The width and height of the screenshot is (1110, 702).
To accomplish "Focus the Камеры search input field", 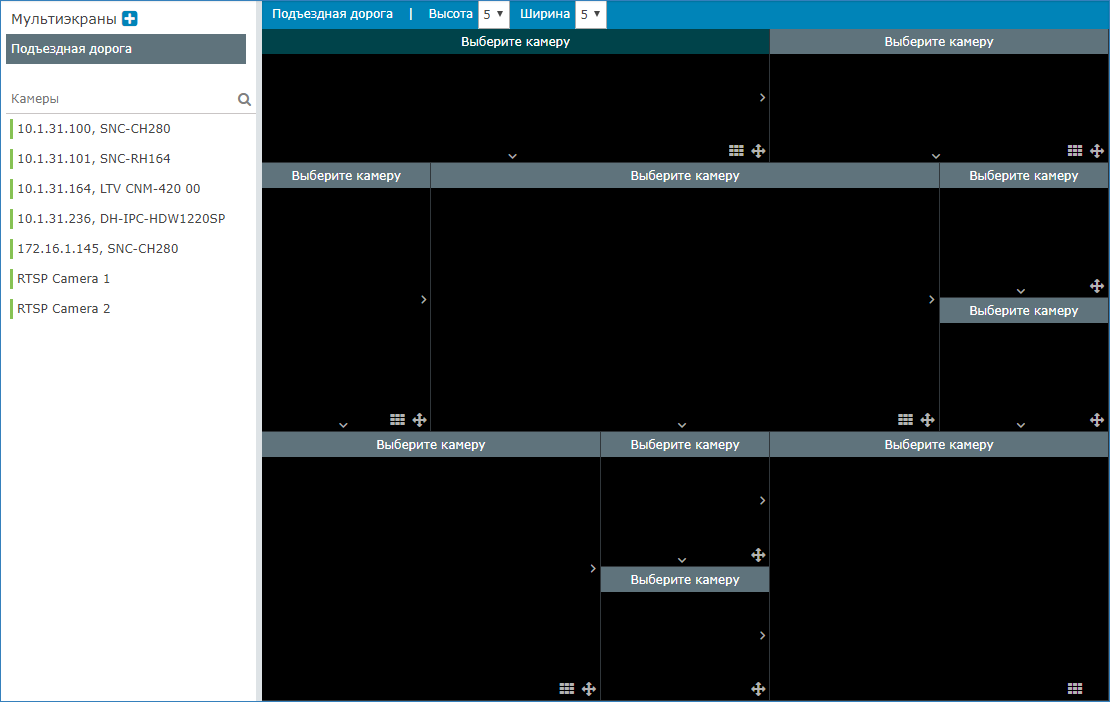I will (120, 100).
